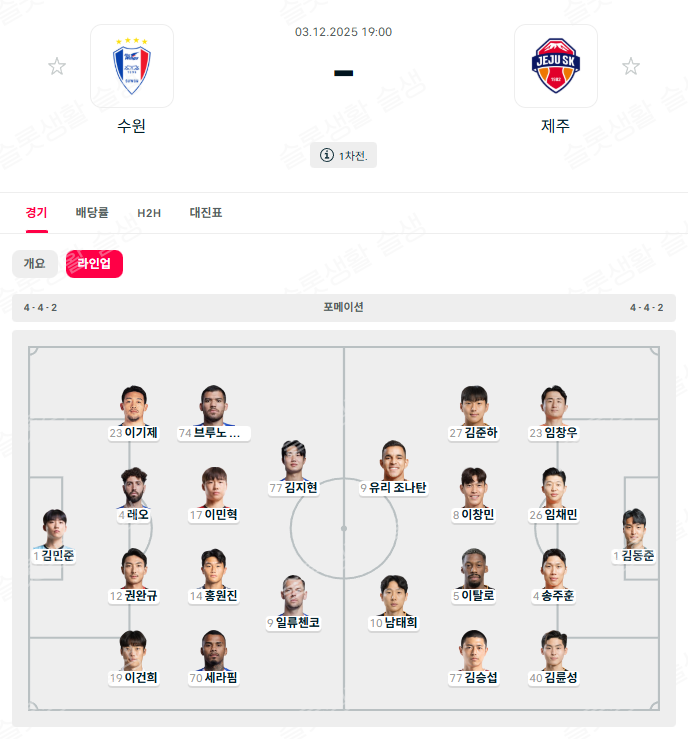Open player 9 유리 조나탄 portrait

[394, 460]
